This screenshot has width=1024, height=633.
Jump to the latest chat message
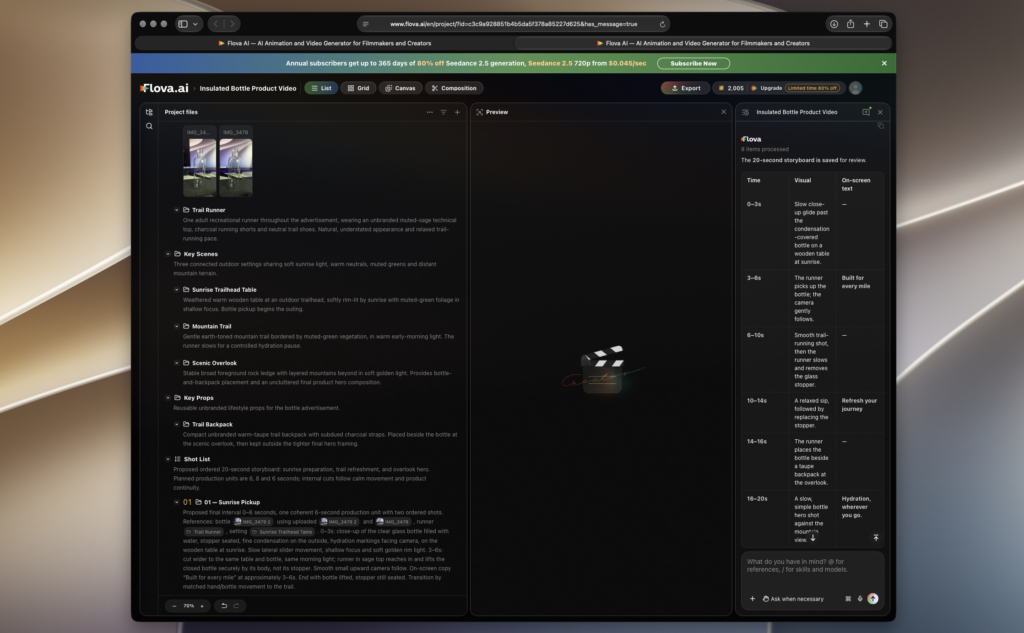(x=813, y=538)
